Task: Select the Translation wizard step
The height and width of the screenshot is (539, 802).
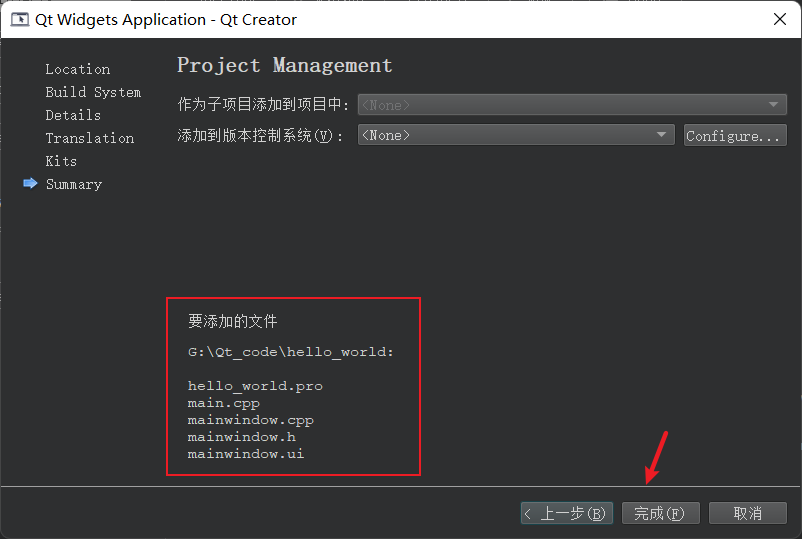Action: click(90, 138)
